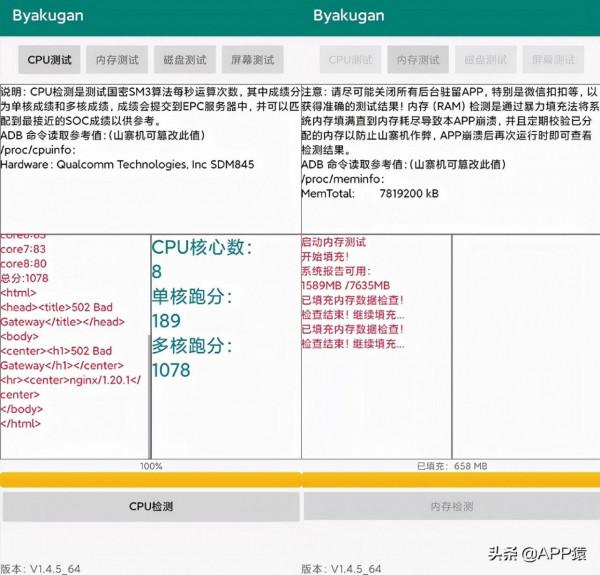600x575 pixels.
Task: Click the 单核跑分 label
Action: tap(192, 296)
